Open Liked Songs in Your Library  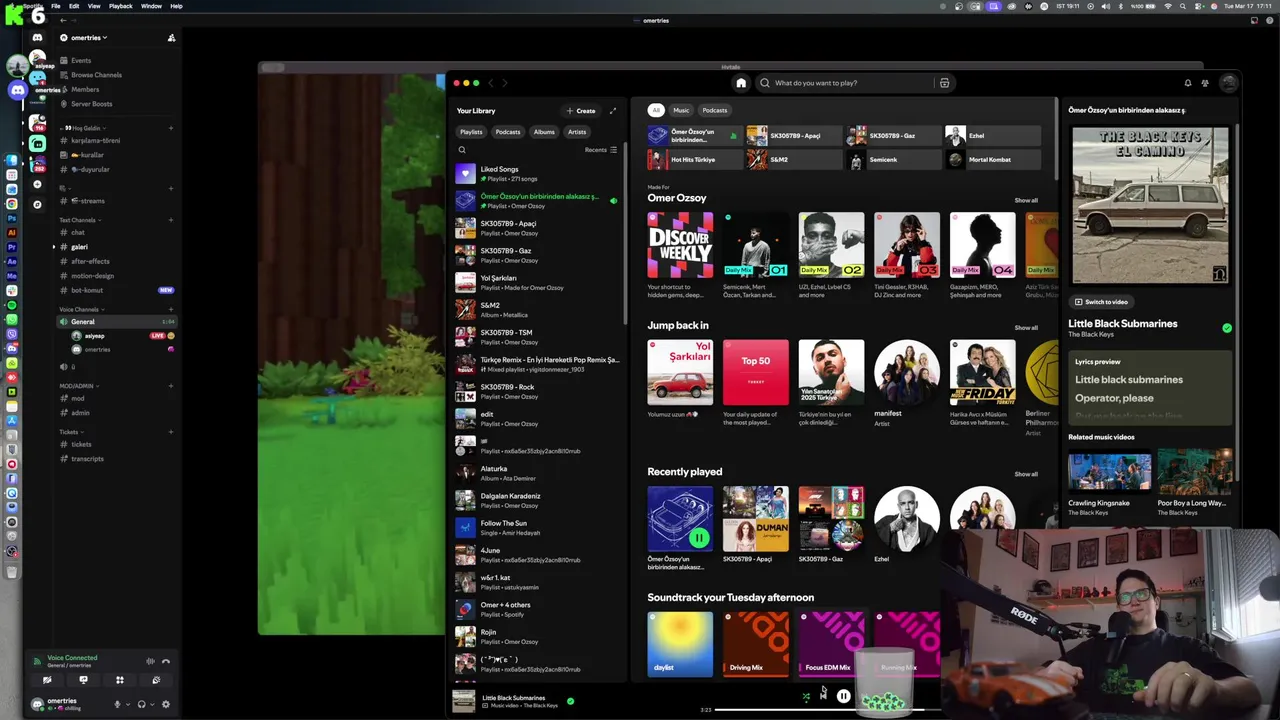536,173
